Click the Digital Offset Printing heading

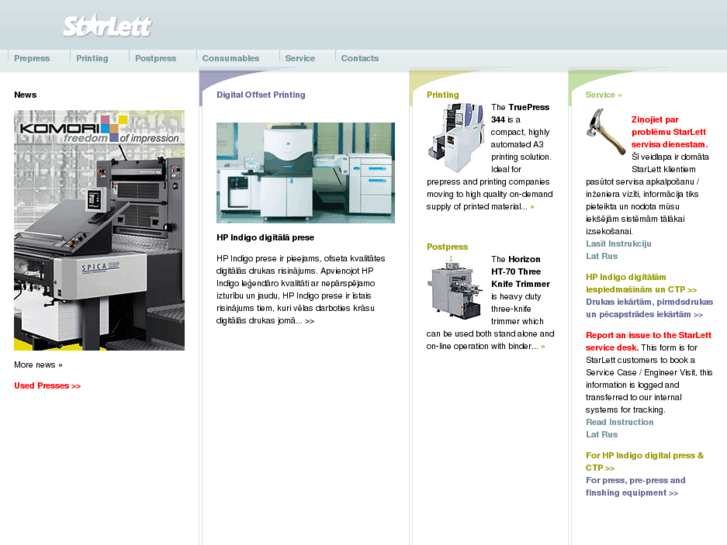(x=261, y=95)
